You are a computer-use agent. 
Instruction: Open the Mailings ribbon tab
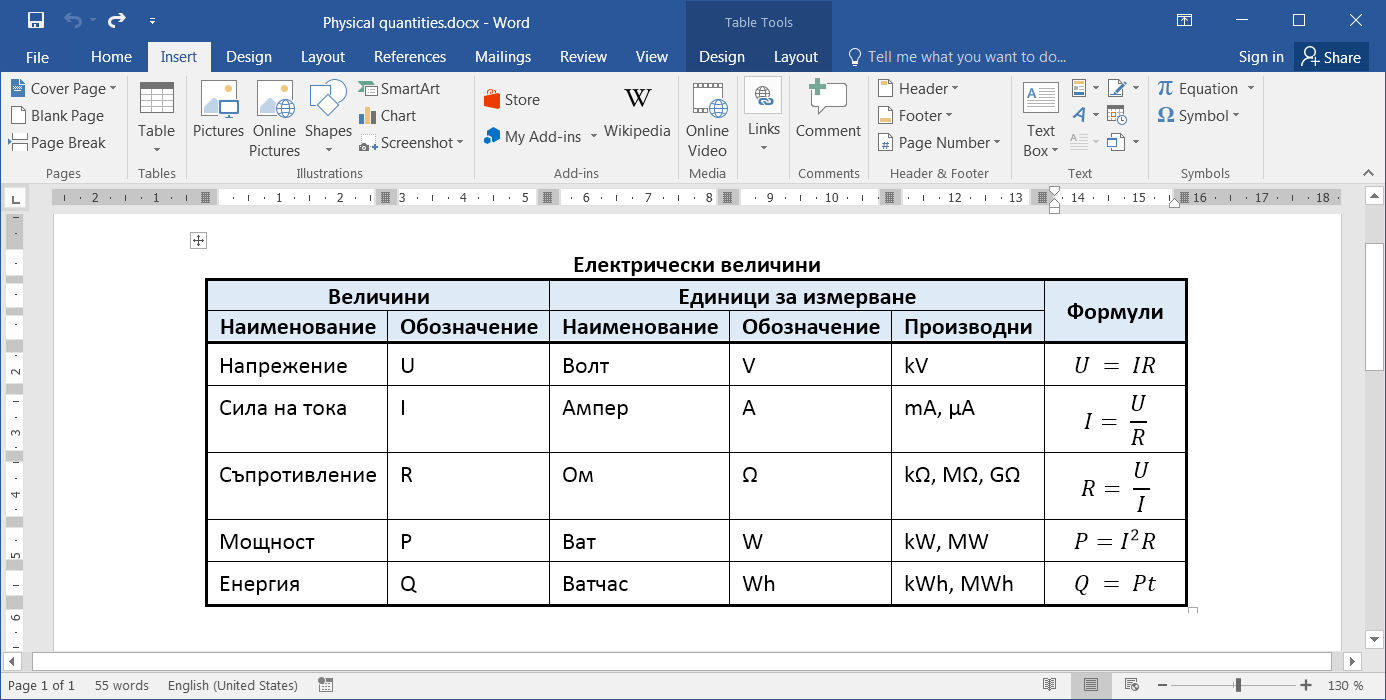tap(503, 57)
